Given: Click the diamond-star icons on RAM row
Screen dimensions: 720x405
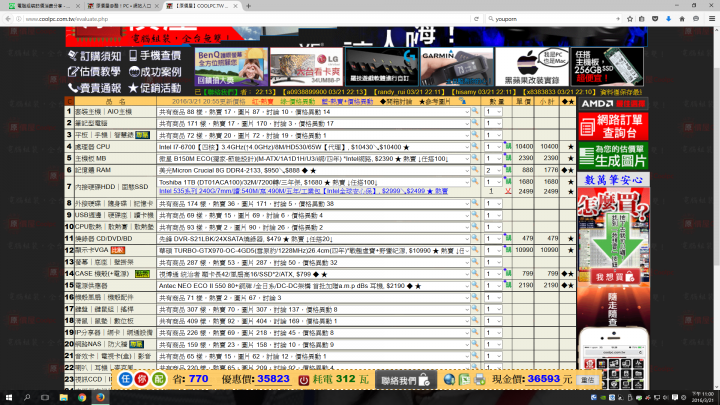Looking at the screenshot, I should [568, 170].
